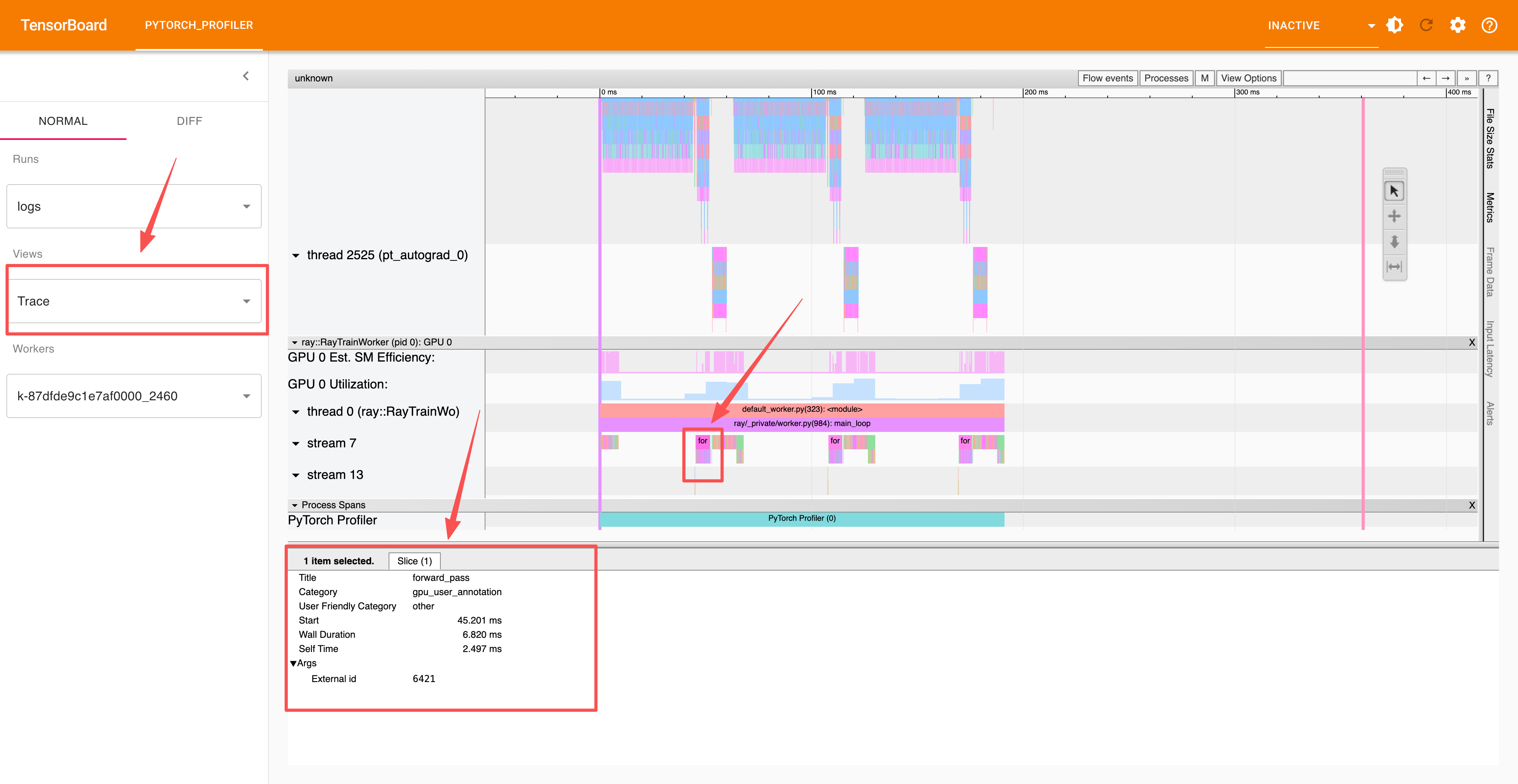Screen dimensions: 1518x784
Task: Activate the pan tool in trace toolbar
Action: 1393,216
